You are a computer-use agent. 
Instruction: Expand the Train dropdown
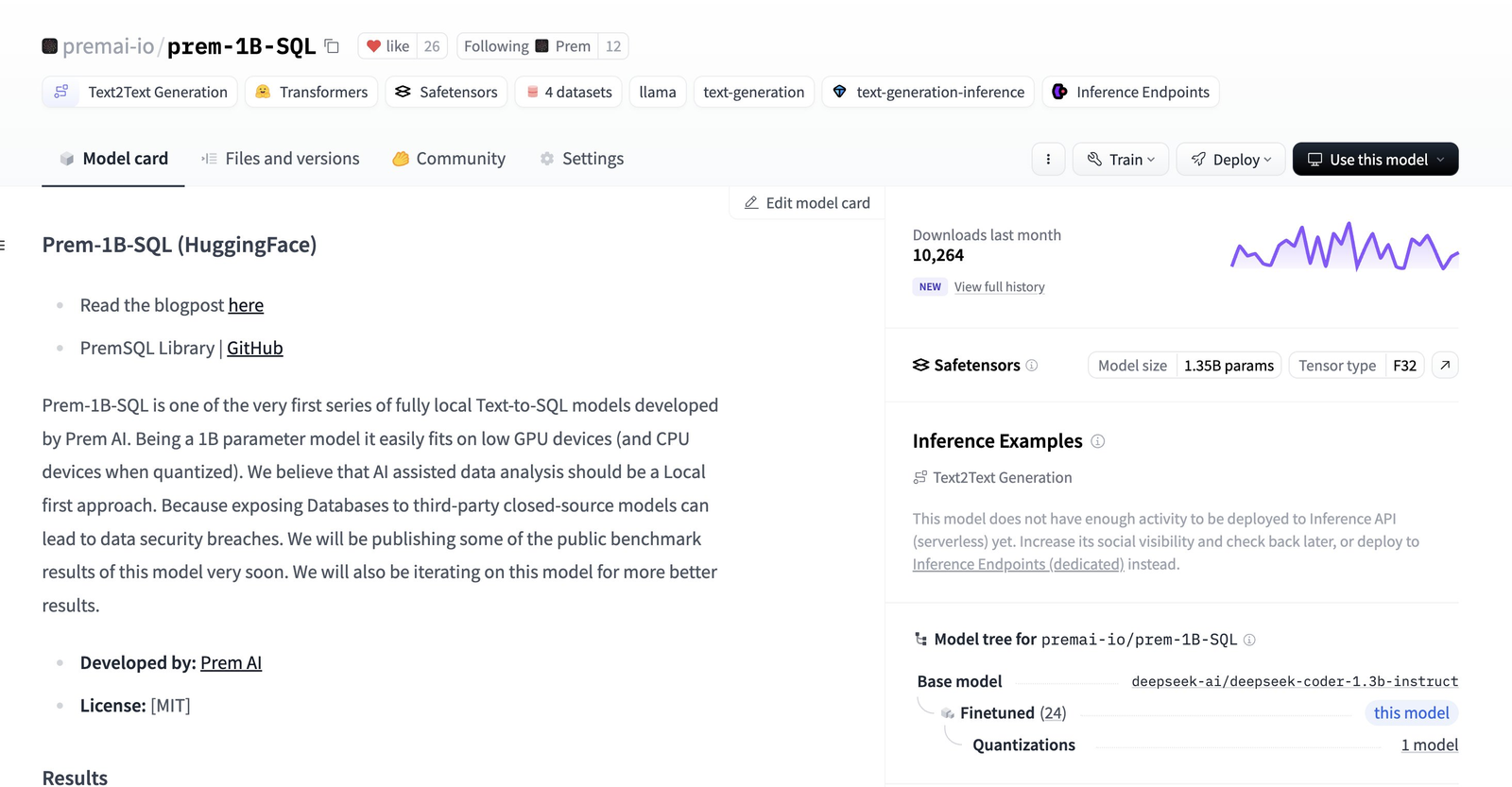(x=1121, y=160)
